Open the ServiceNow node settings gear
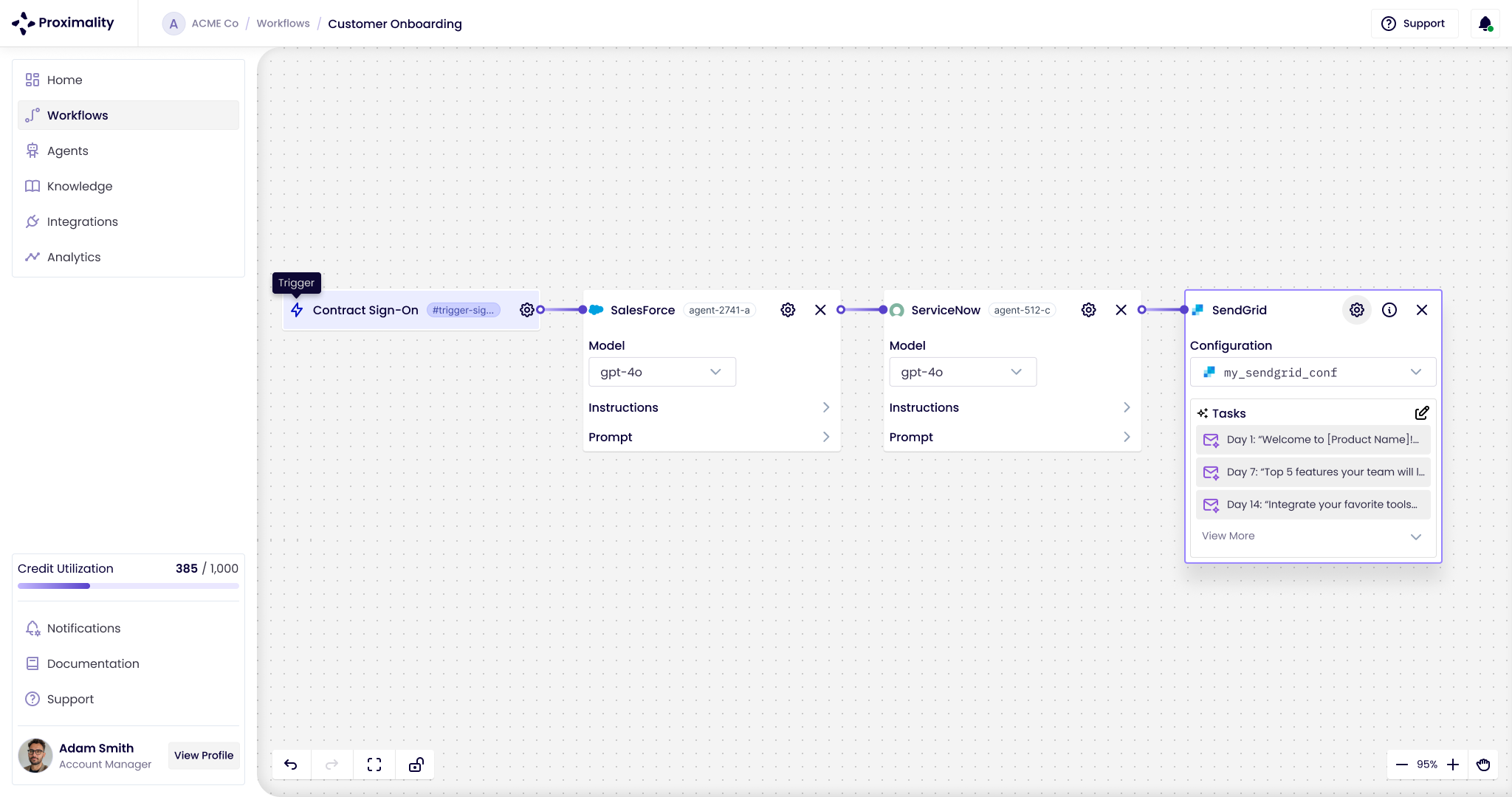This screenshot has width=1512, height=797. point(1087,310)
